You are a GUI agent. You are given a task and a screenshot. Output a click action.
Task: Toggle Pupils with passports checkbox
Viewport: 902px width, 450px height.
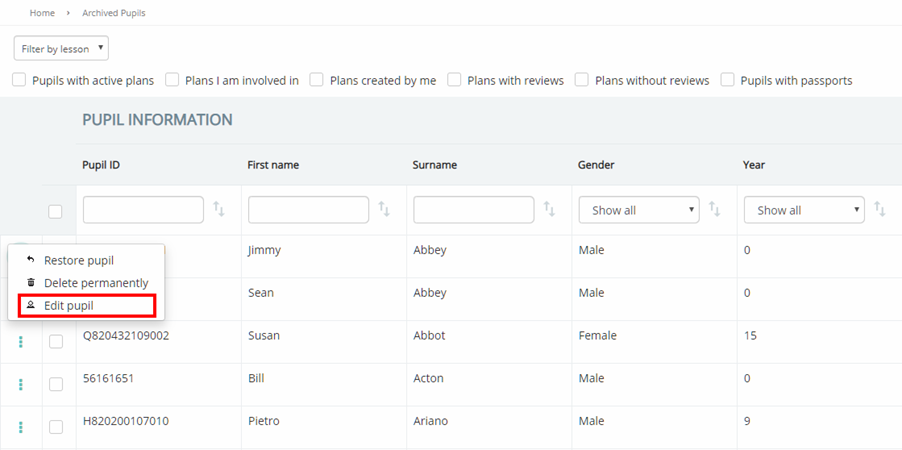(728, 80)
